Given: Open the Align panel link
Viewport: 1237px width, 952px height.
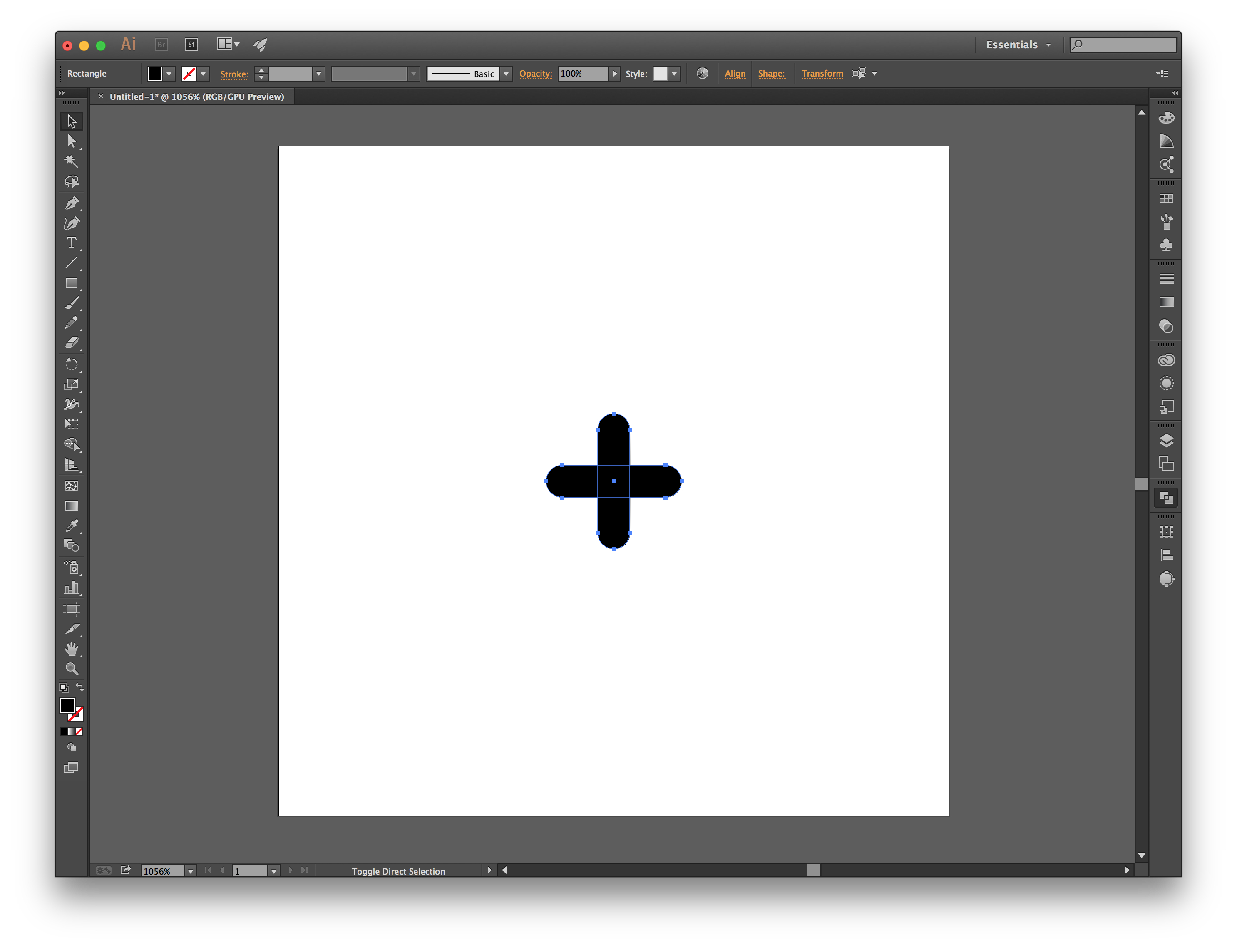Looking at the screenshot, I should point(735,74).
